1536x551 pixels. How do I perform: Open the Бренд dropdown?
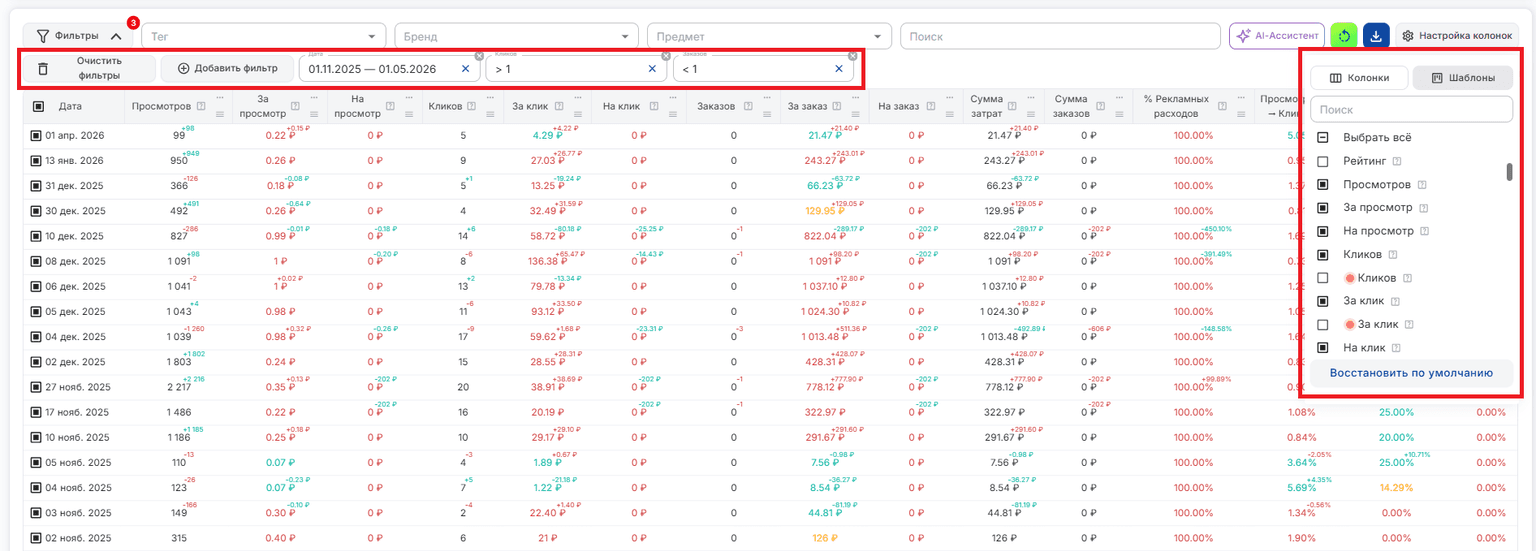[x=517, y=36]
